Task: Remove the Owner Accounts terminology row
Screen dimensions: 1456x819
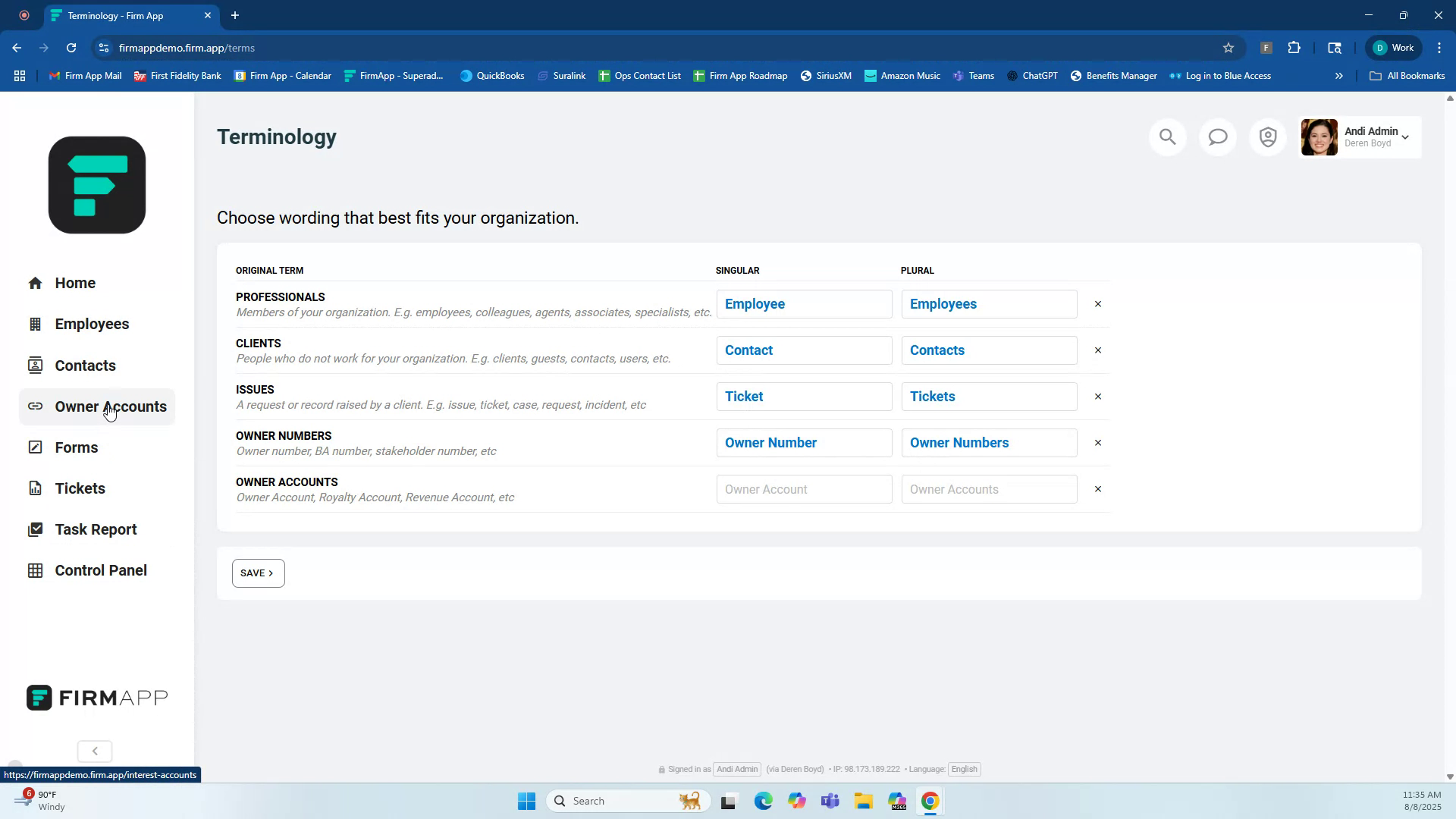Action: (1097, 489)
